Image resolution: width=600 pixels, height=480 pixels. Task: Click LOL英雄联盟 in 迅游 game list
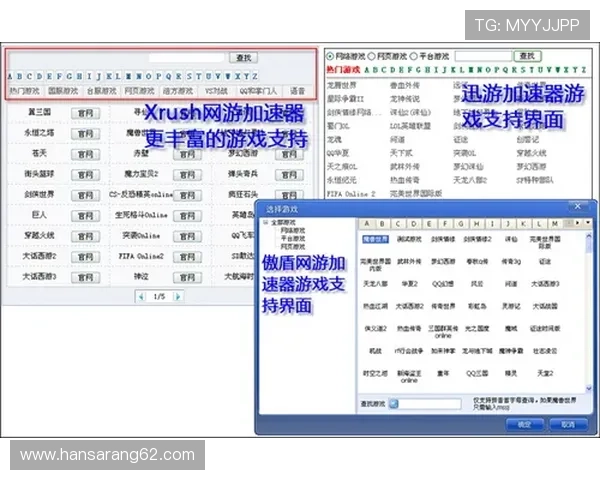click(410, 126)
